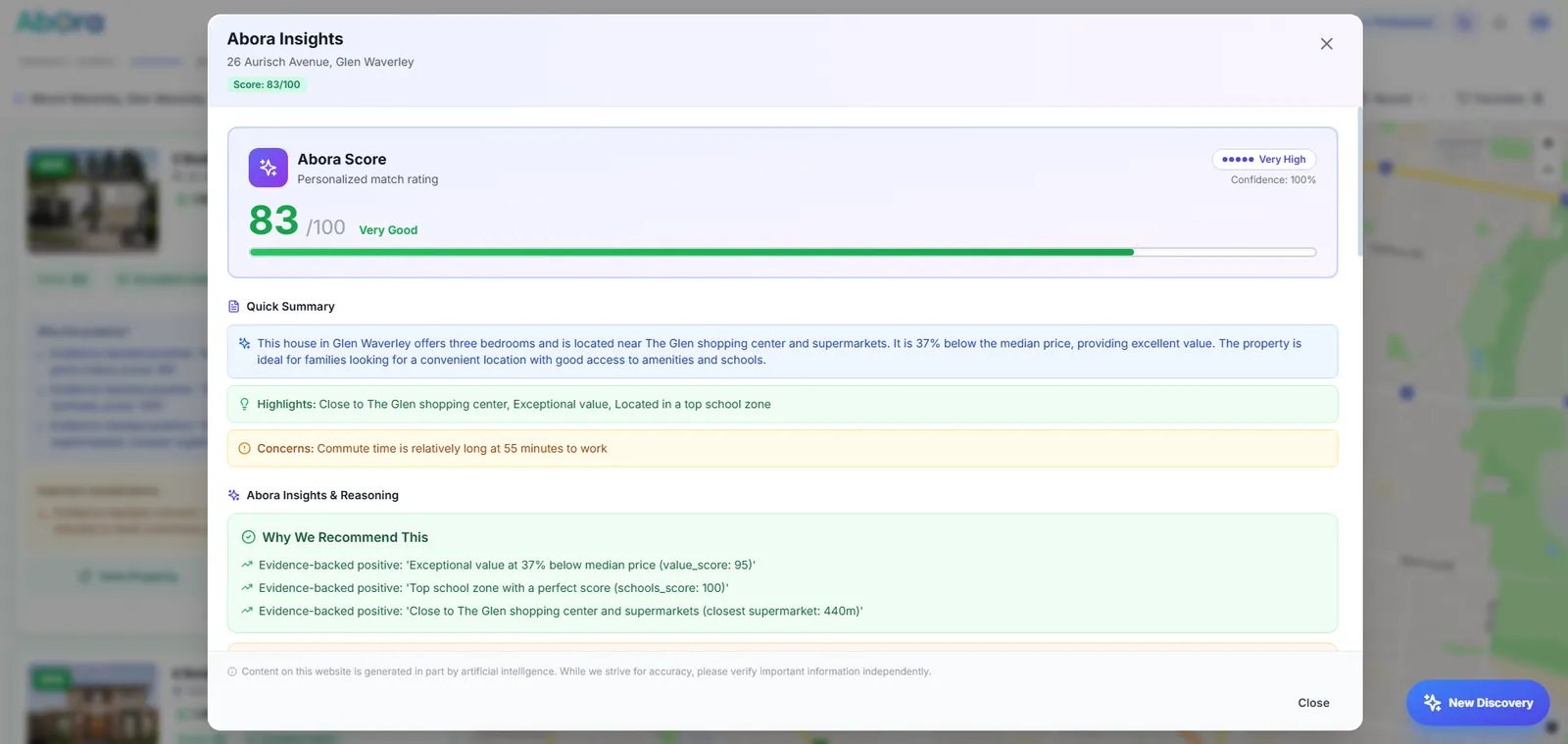
Task: Click trend icon for 'Close to The Glen' line
Action: click(247, 611)
